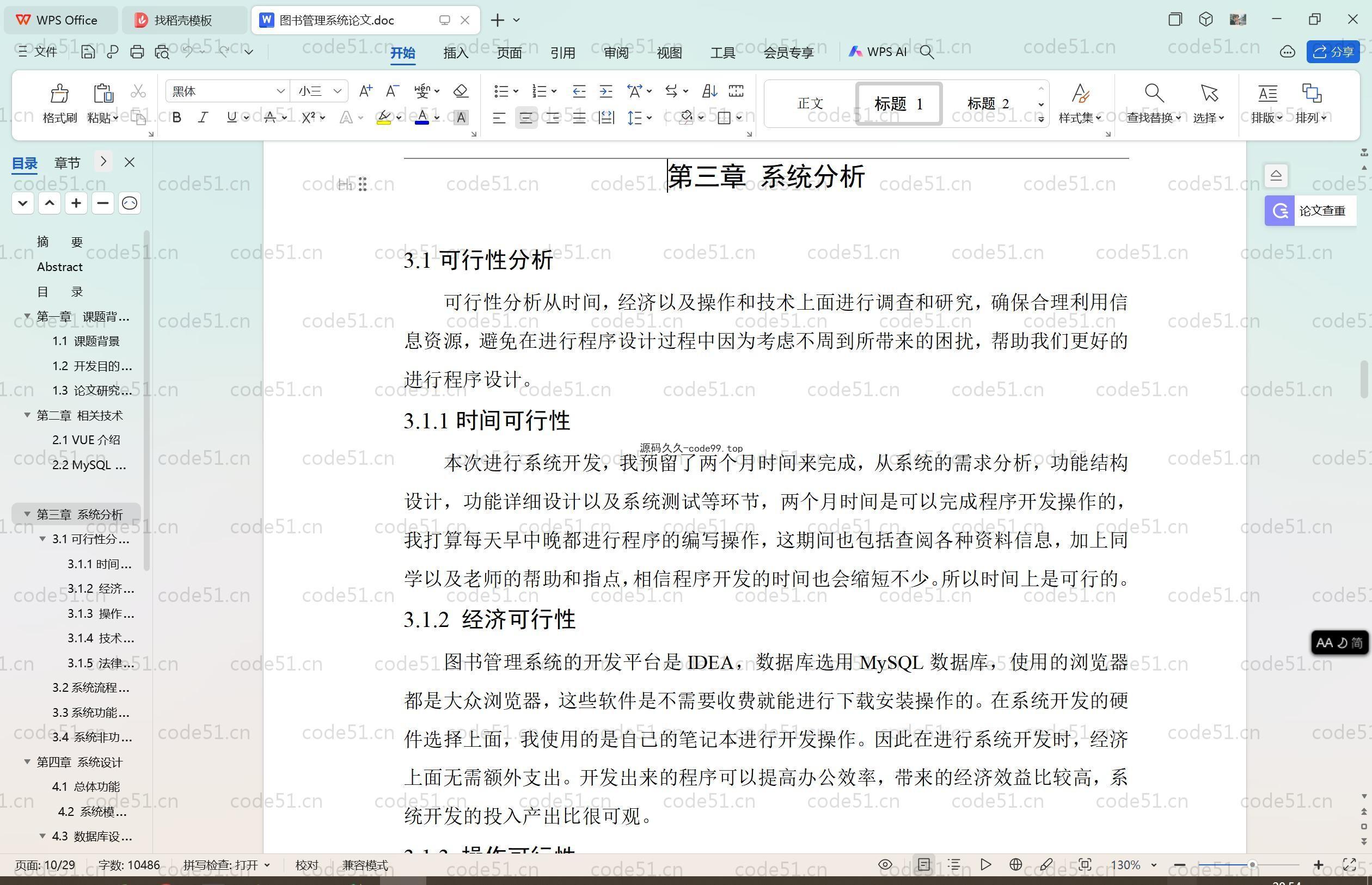Toggle Justify paragraph alignment
Image resolution: width=1372 pixels, height=885 pixels.
[x=579, y=119]
